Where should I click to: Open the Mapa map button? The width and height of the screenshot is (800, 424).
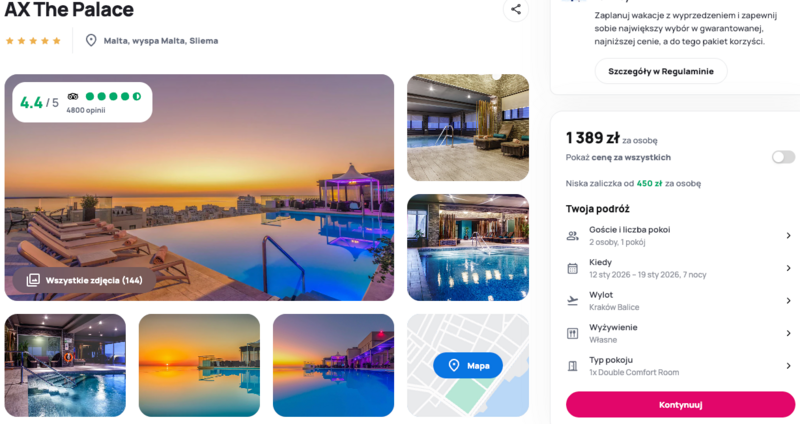[x=468, y=365]
